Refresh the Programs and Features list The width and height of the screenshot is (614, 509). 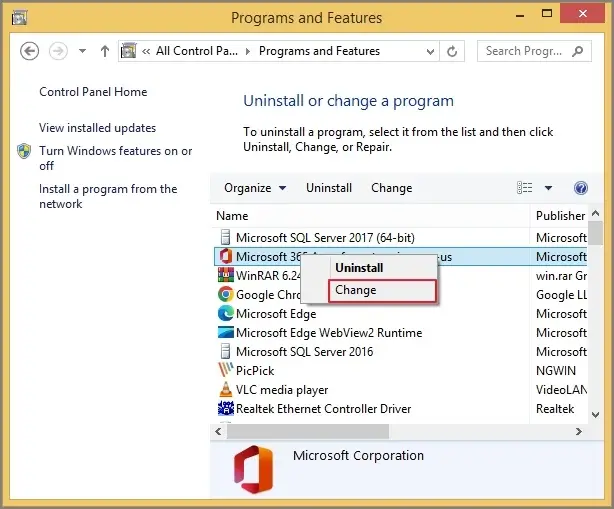point(452,51)
